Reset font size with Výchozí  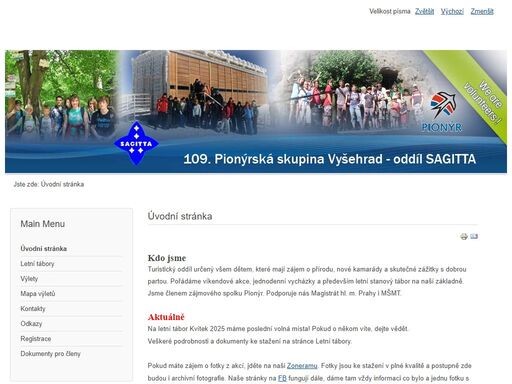[x=452, y=11]
